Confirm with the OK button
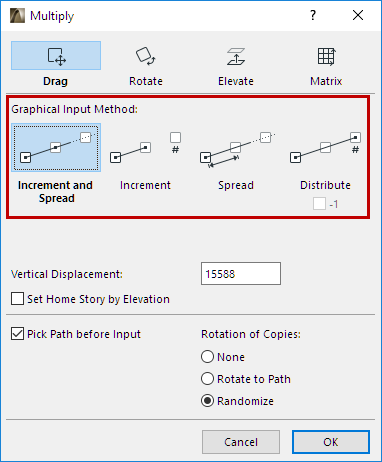 [x=331, y=442]
